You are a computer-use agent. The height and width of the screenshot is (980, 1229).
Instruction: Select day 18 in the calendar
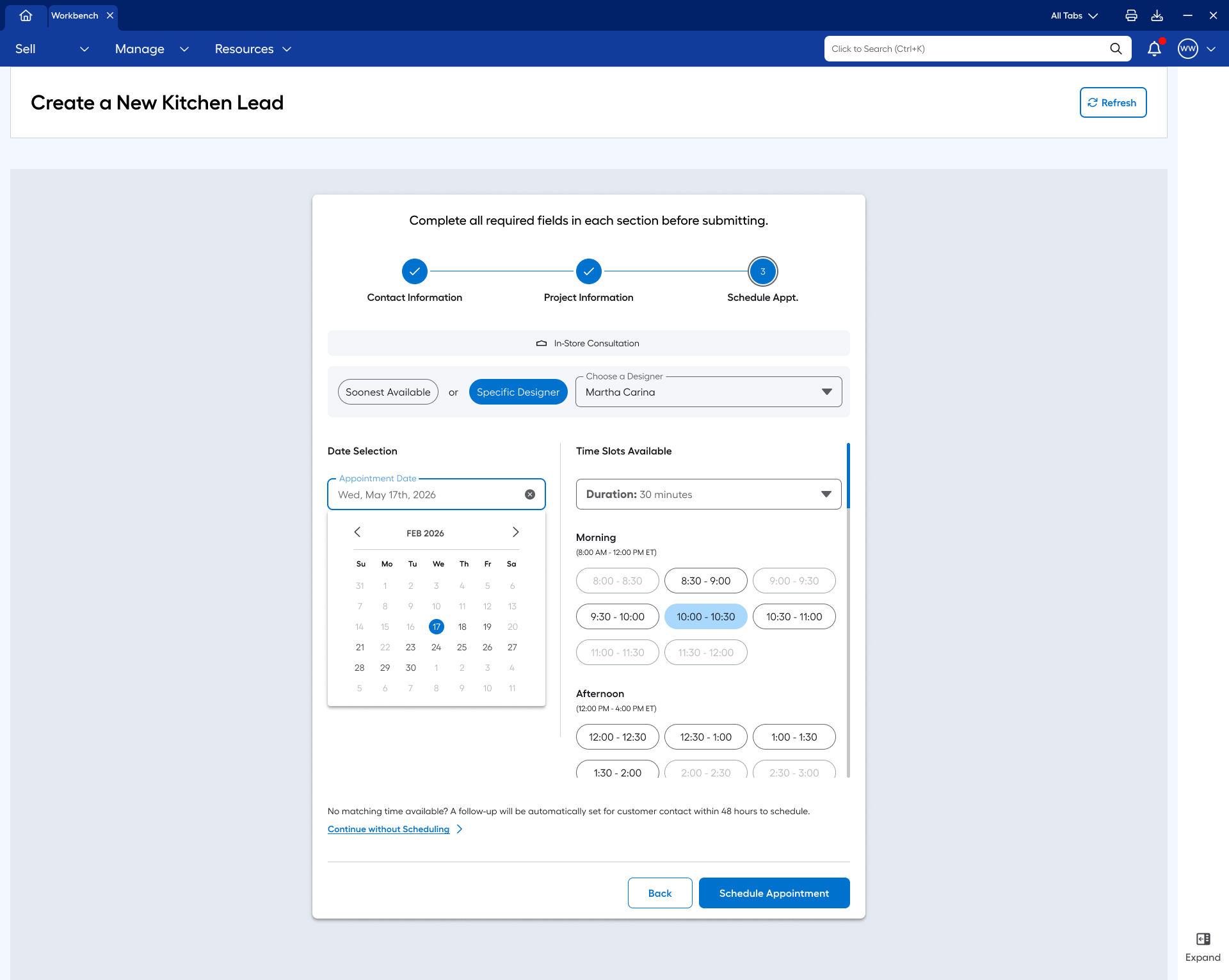point(462,627)
